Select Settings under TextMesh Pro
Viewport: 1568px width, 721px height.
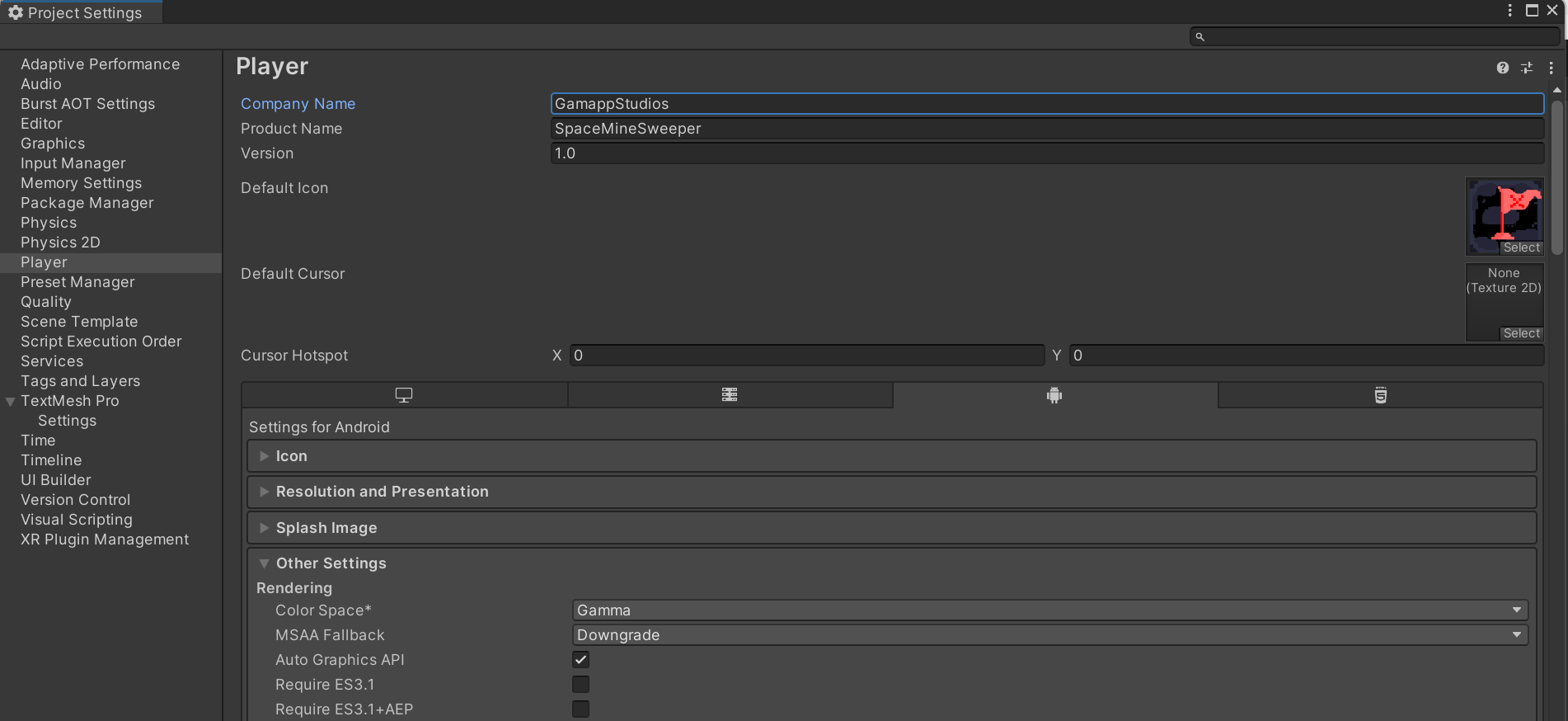coord(67,421)
